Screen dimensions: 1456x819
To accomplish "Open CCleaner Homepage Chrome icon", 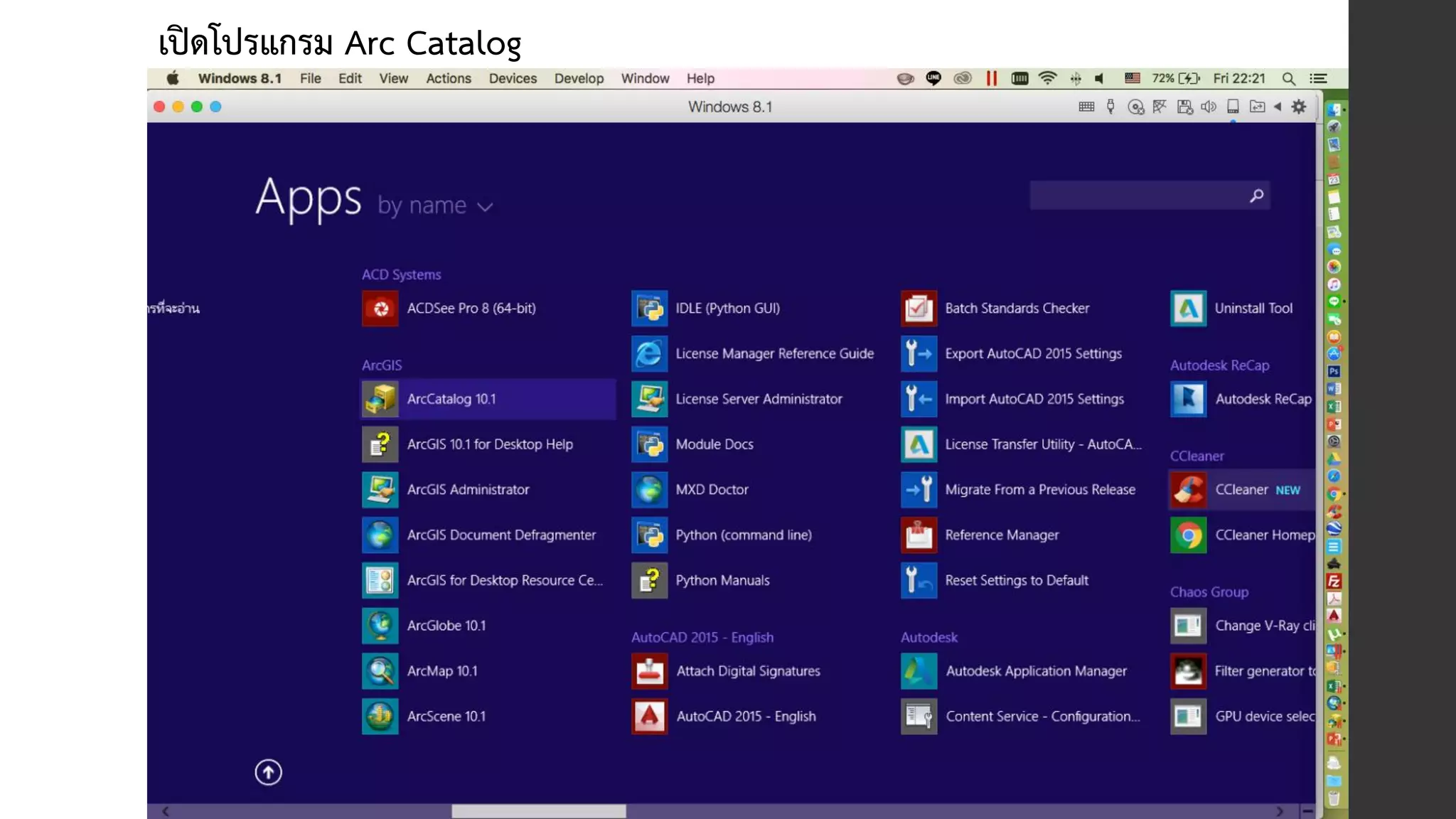I will 1189,535.
